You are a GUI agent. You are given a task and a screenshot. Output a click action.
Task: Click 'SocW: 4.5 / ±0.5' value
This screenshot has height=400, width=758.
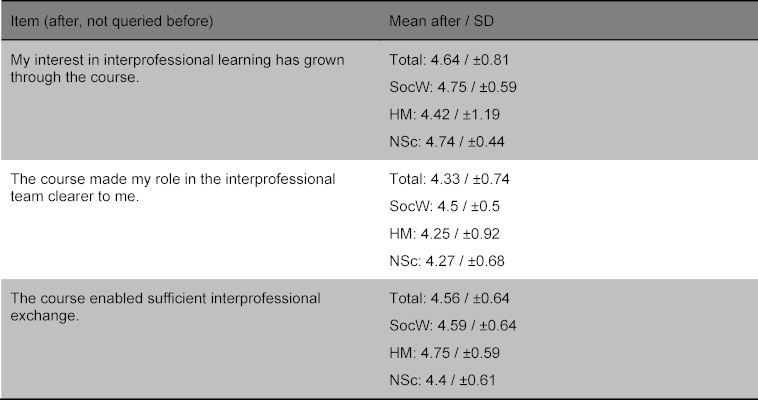(x=444, y=207)
